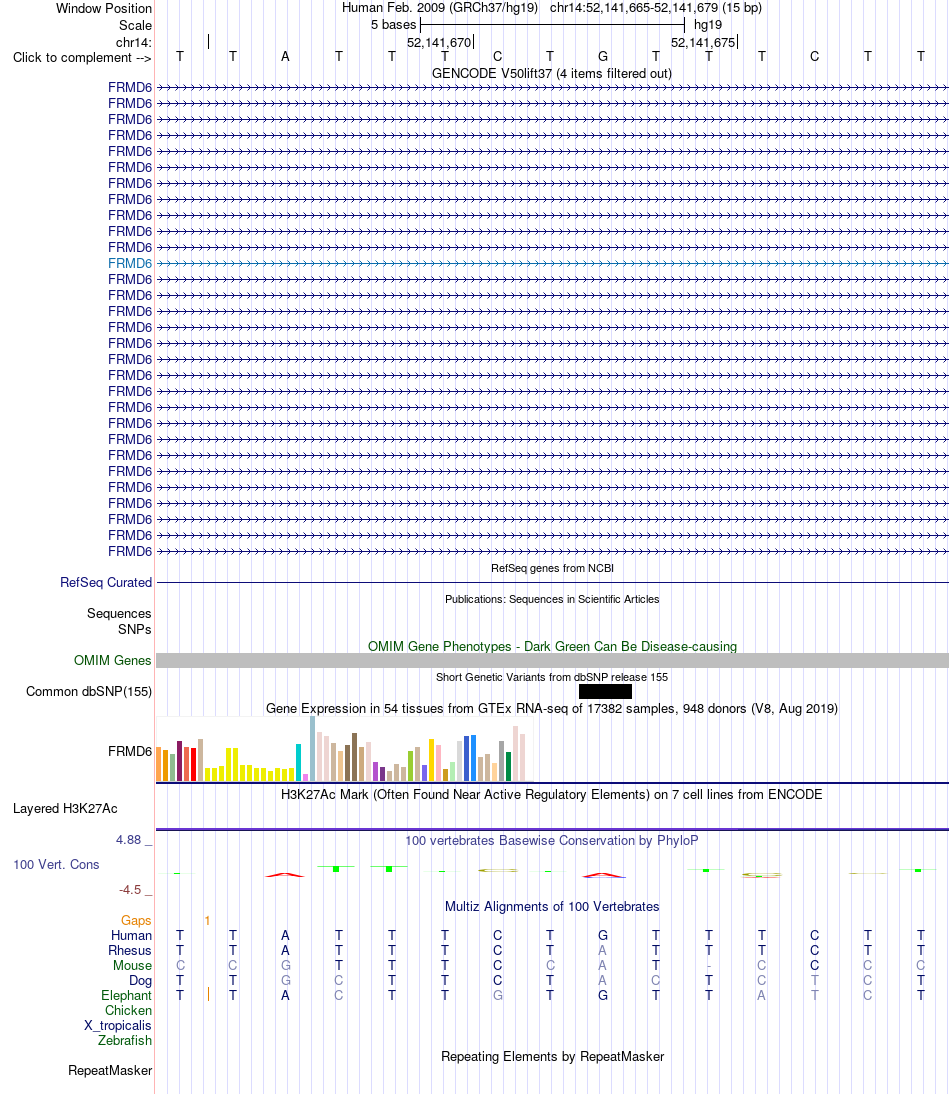Click the Window Position label

104,8
